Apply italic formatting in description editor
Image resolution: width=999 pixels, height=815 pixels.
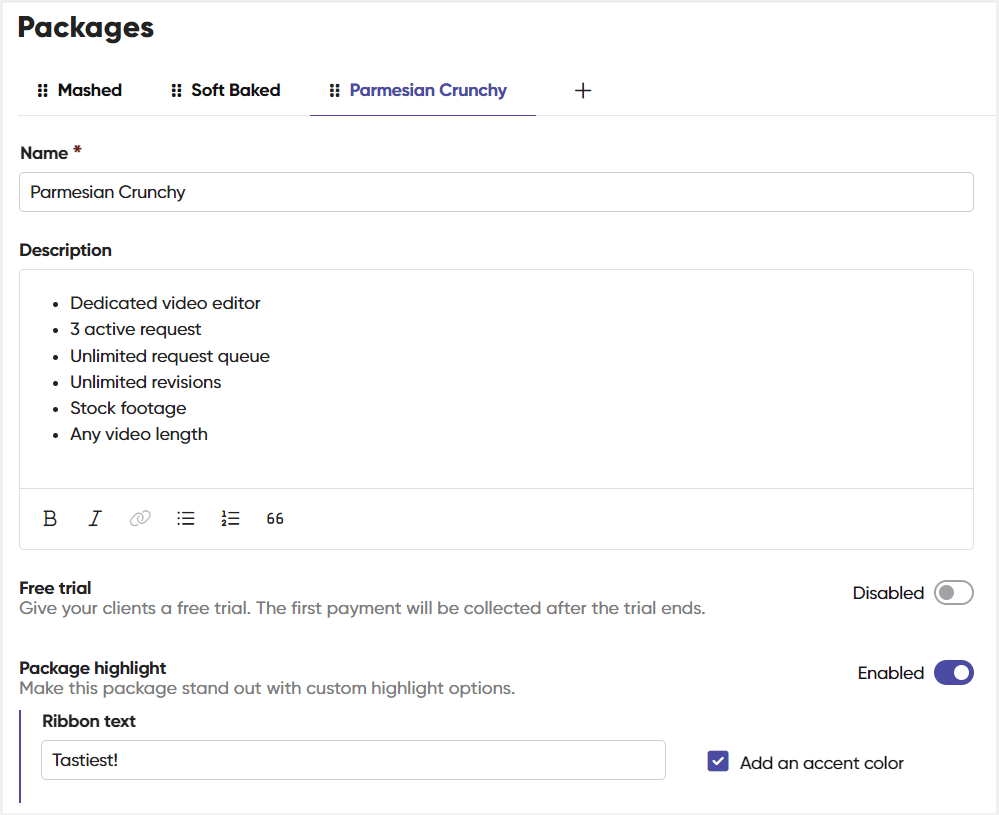95,519
